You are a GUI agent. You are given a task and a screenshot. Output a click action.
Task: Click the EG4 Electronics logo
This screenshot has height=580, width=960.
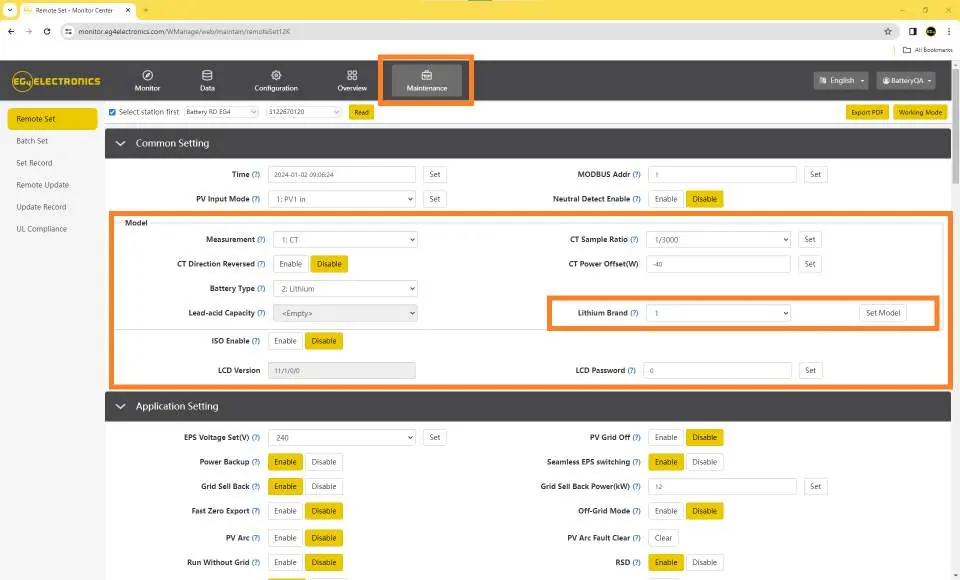pyautogui.click(x=56, y=81)
